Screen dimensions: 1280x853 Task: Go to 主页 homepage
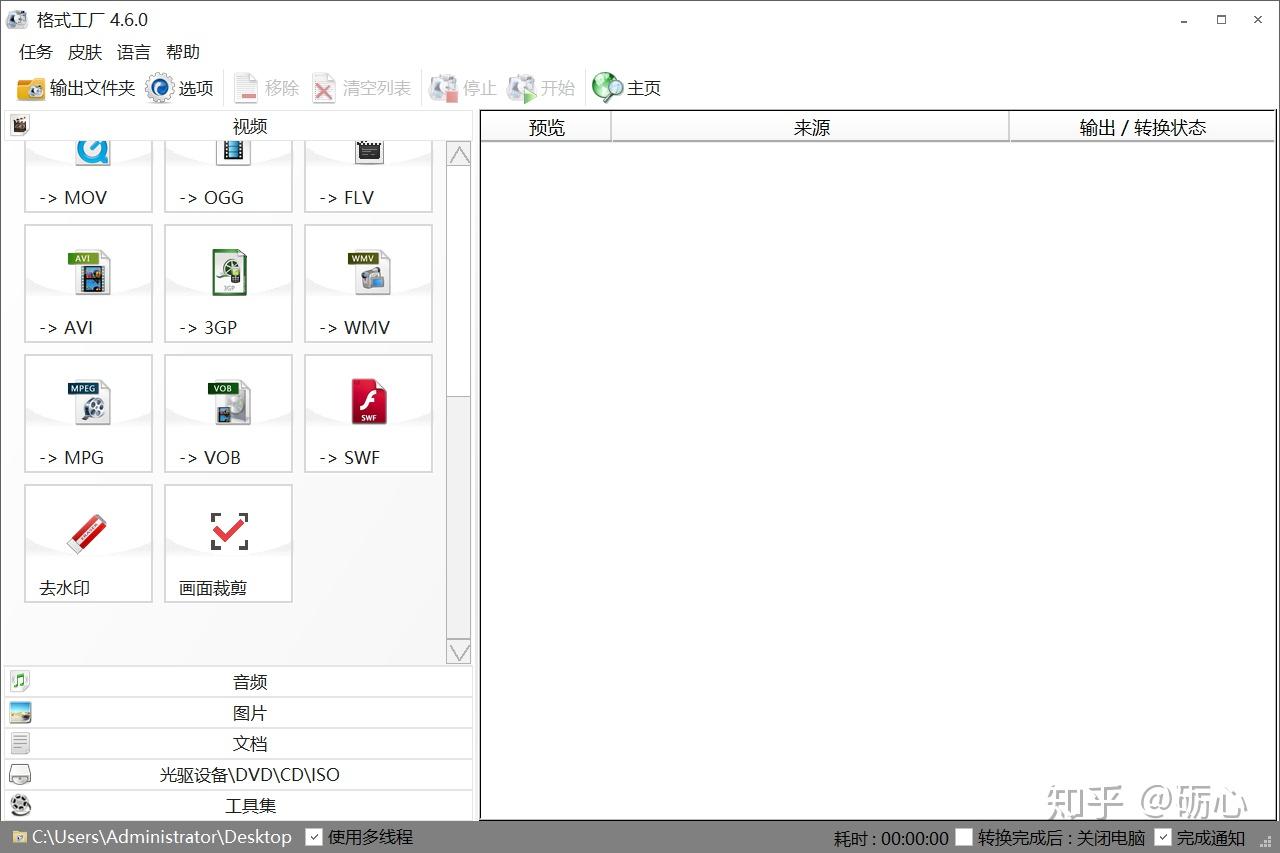626,88
